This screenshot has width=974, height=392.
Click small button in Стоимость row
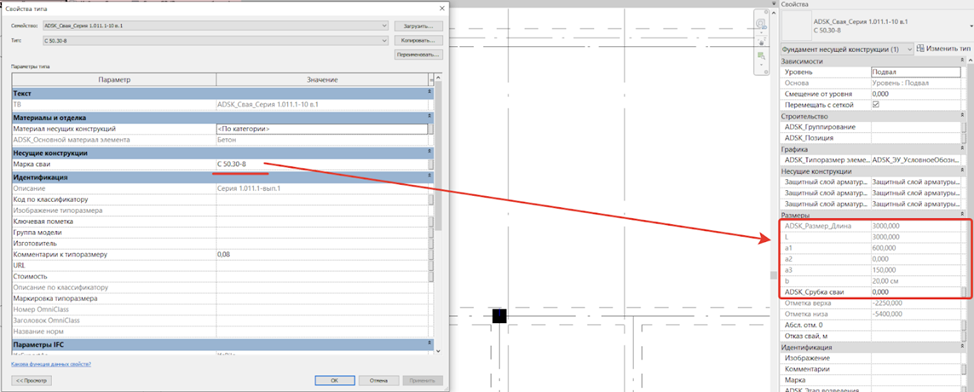[431, 276]
